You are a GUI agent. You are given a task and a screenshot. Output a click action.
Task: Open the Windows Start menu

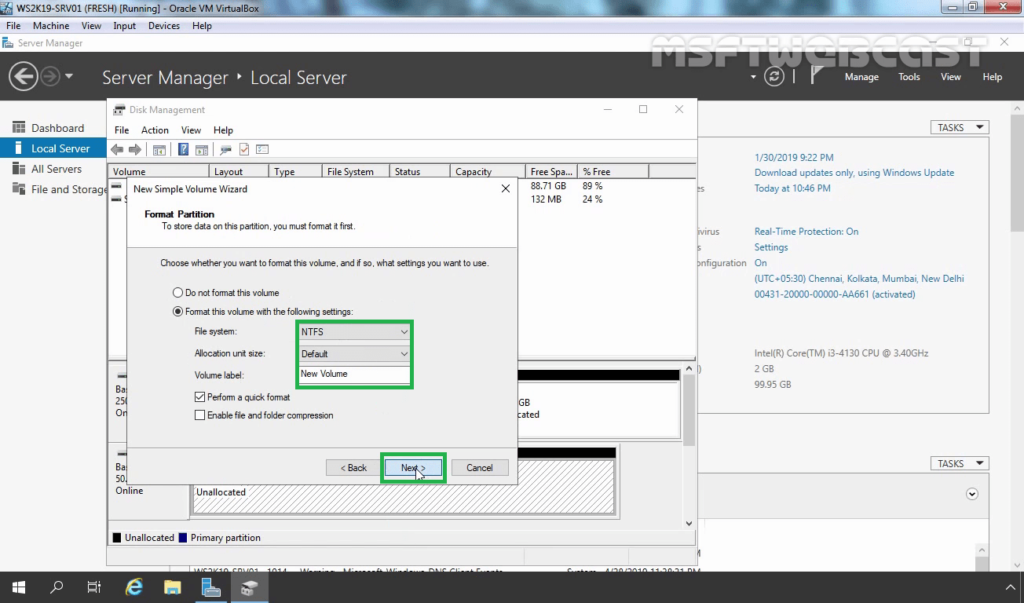tap(18, 587)
